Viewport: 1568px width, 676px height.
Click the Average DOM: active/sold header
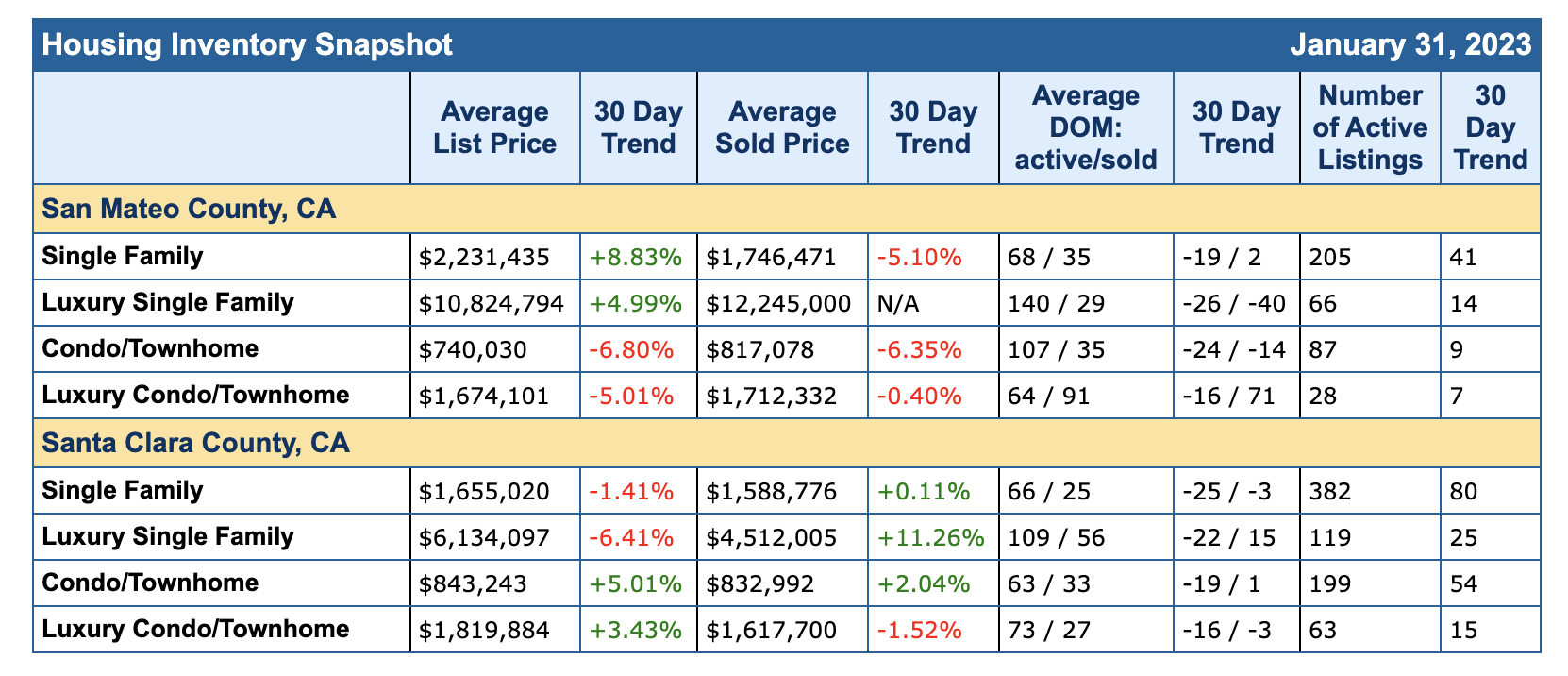[x=1085, y=127]
